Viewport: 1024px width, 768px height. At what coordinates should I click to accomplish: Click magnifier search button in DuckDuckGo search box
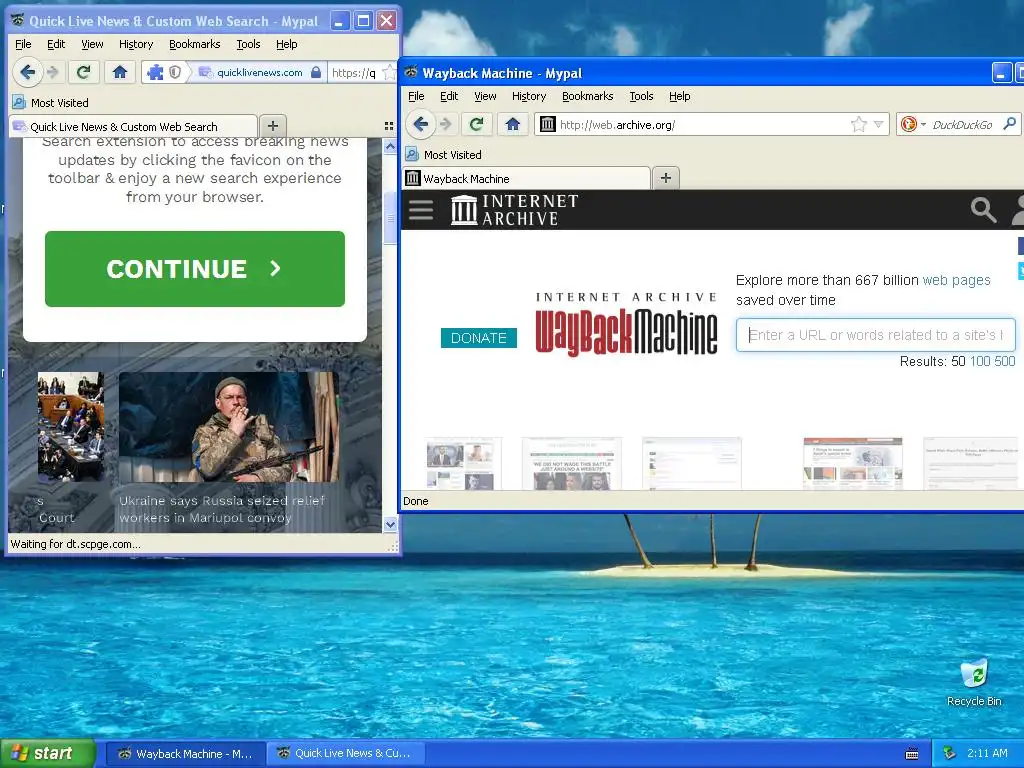tap(1010, 123)
